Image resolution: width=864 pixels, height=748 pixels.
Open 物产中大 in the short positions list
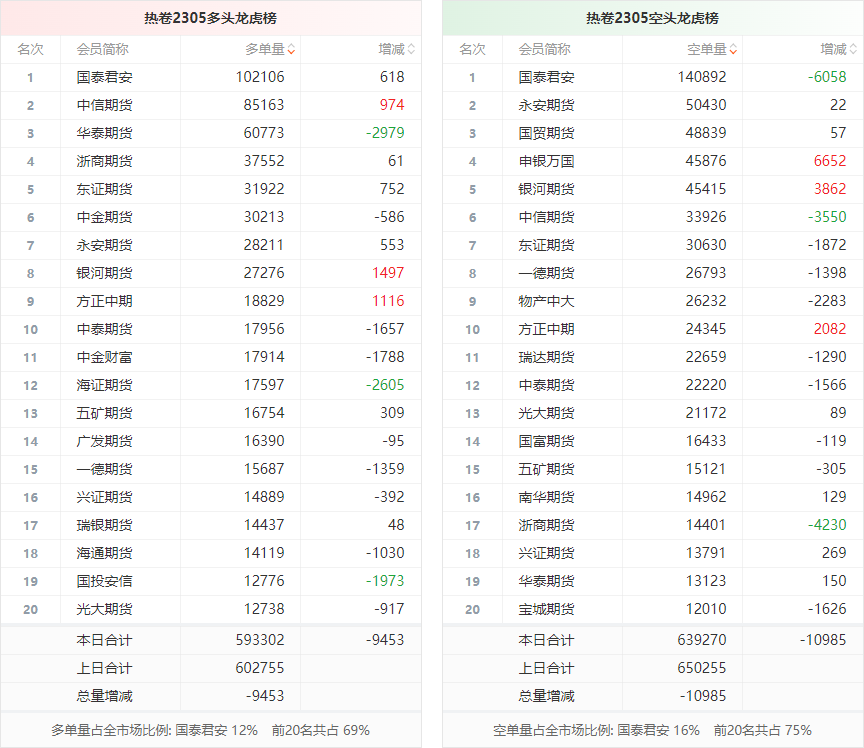pyautogui.click(x=546, y=301)
